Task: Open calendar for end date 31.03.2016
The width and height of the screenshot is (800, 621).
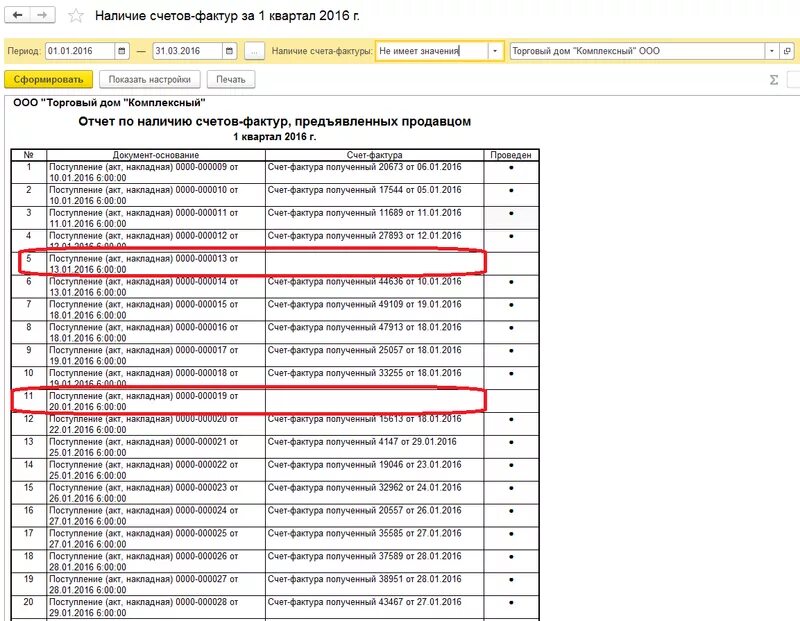Action: 229,51
